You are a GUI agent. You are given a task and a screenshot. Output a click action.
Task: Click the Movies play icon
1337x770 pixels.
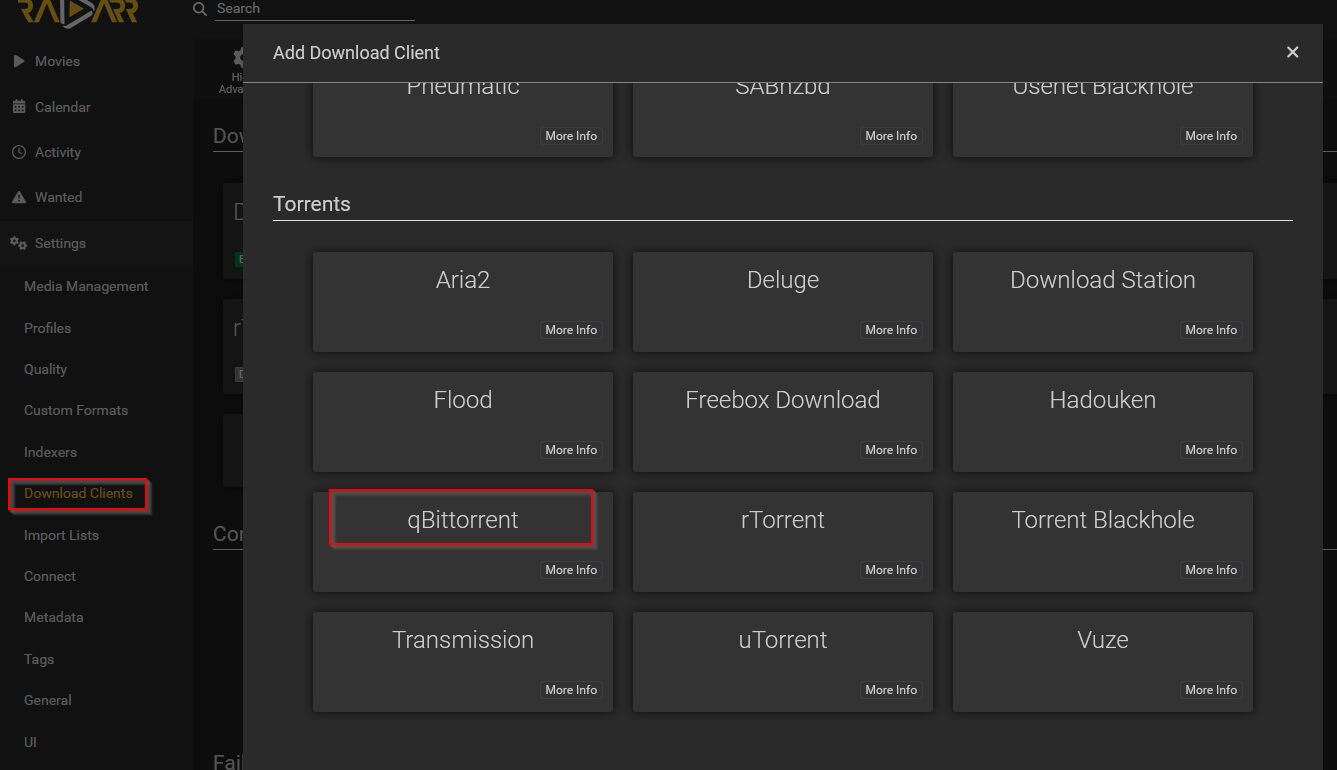click(18, 61)
